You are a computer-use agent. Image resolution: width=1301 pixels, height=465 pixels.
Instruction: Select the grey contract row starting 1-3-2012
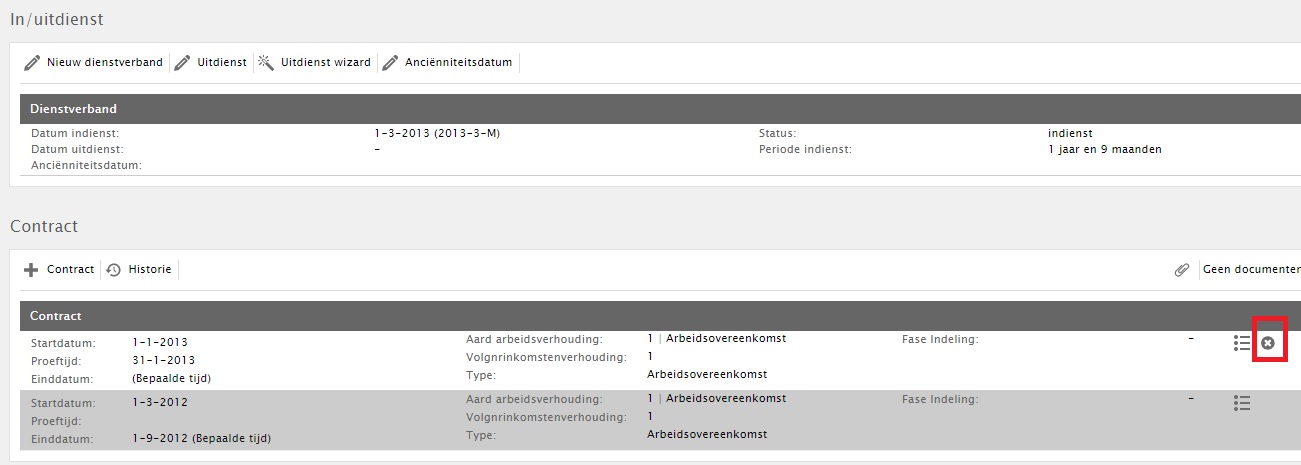point(660,420)
